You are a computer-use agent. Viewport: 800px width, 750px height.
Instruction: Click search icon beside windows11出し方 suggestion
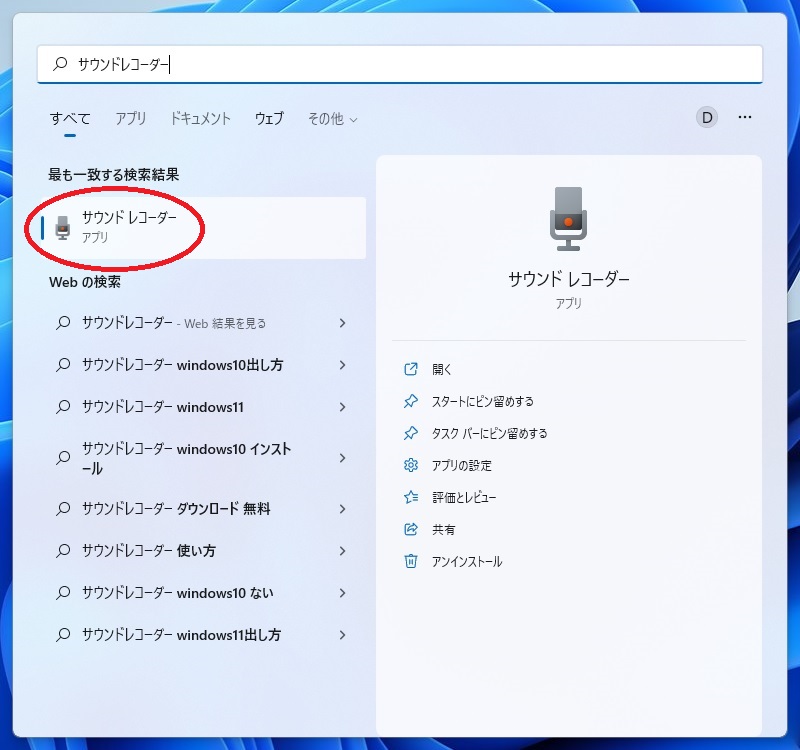63,635
